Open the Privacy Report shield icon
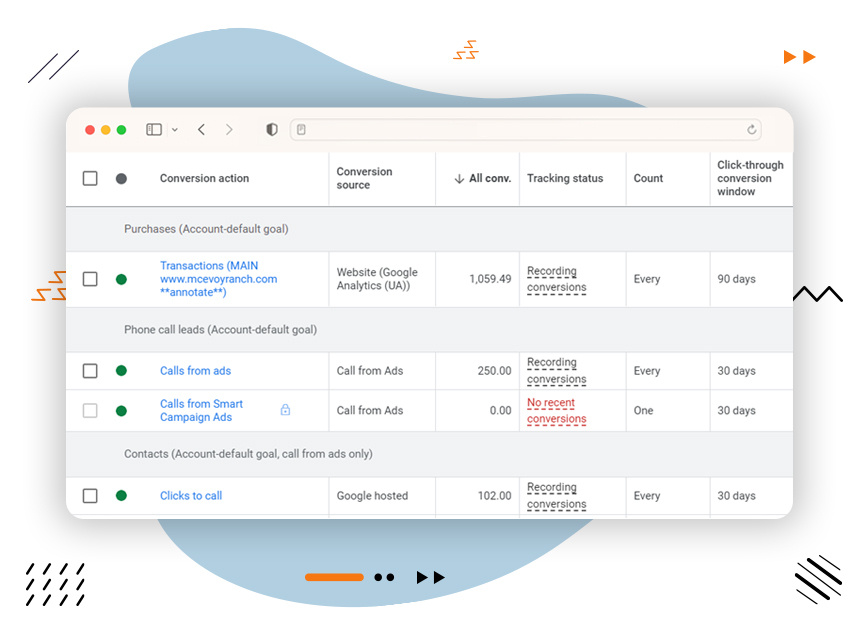The image size is (860, 628). [270, 129]
